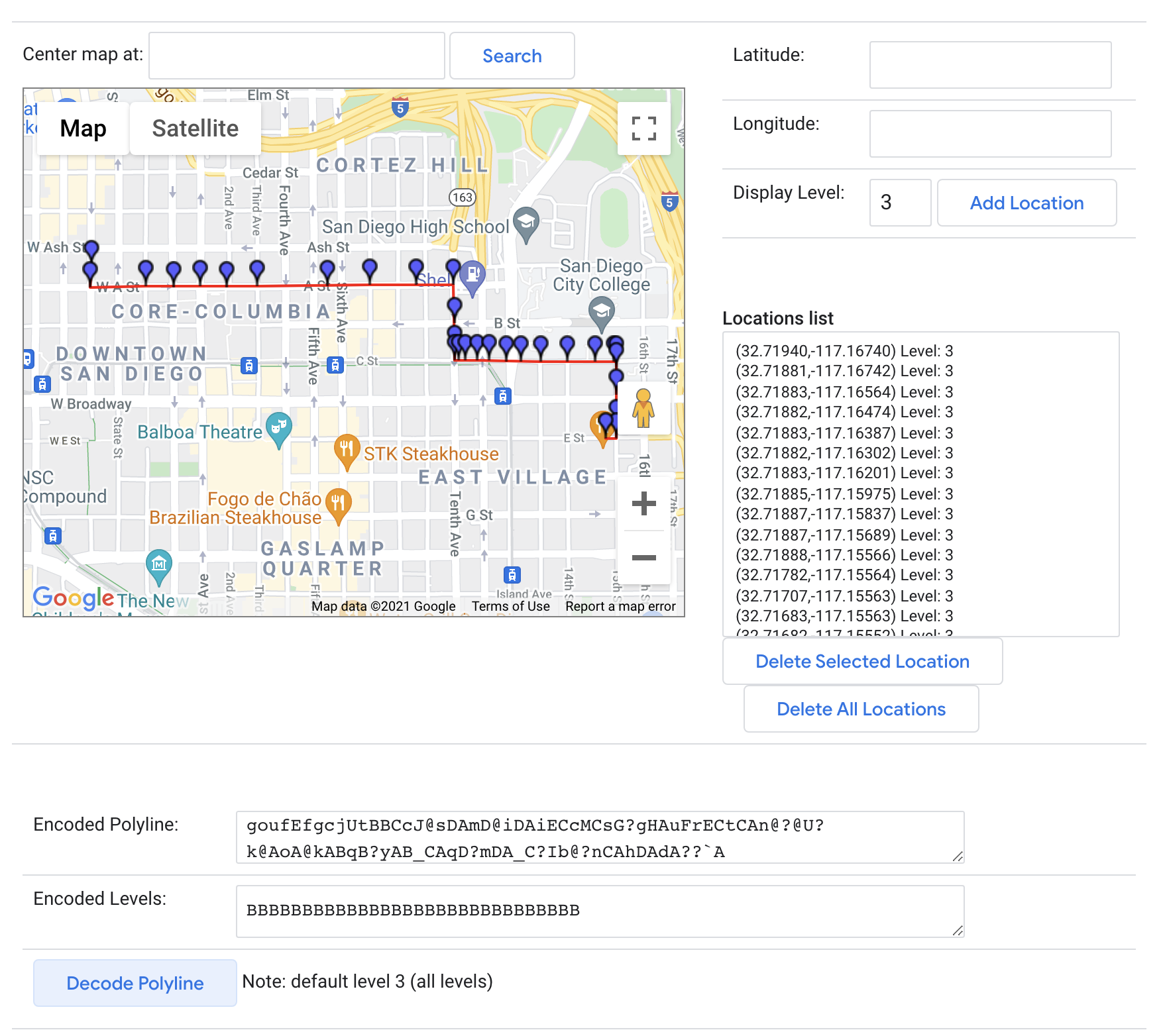Click Delete All Locations

tap(860, 709)
